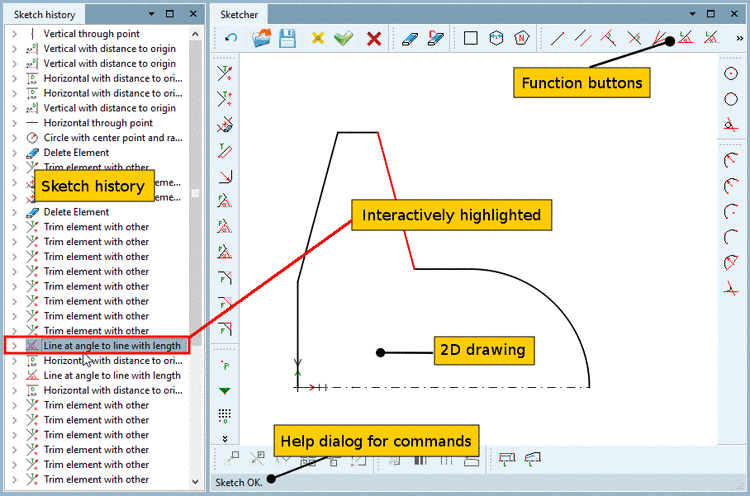750x496 pixels.
Task: Select the unhighlighted 'Line at angle to line with length'
Action: 112,375
